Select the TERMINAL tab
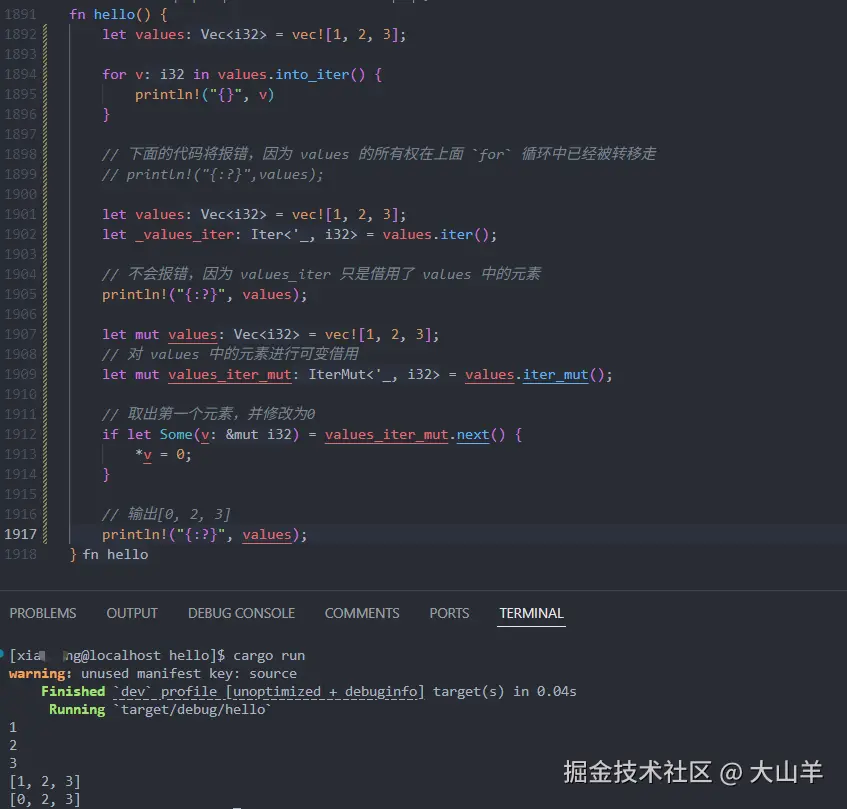The height and width of the screenshot is (809, 847). pos(531,613)
